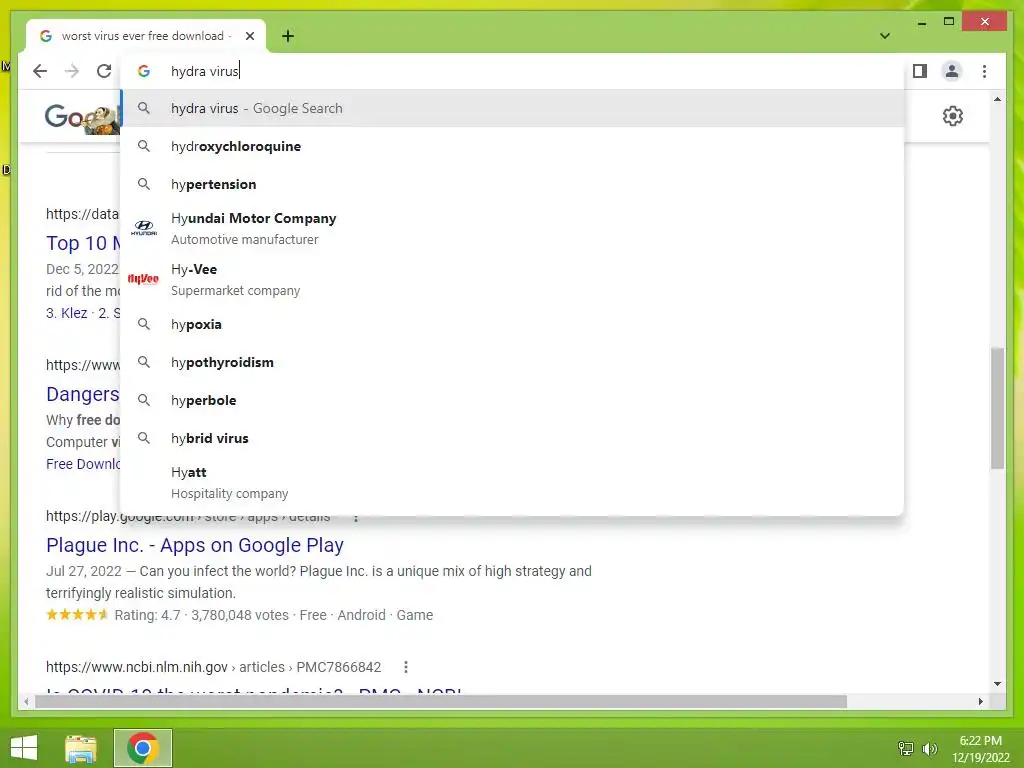Minimize the Chrome window
This screenshot has width=1024, height=768.
pos(921,23)
